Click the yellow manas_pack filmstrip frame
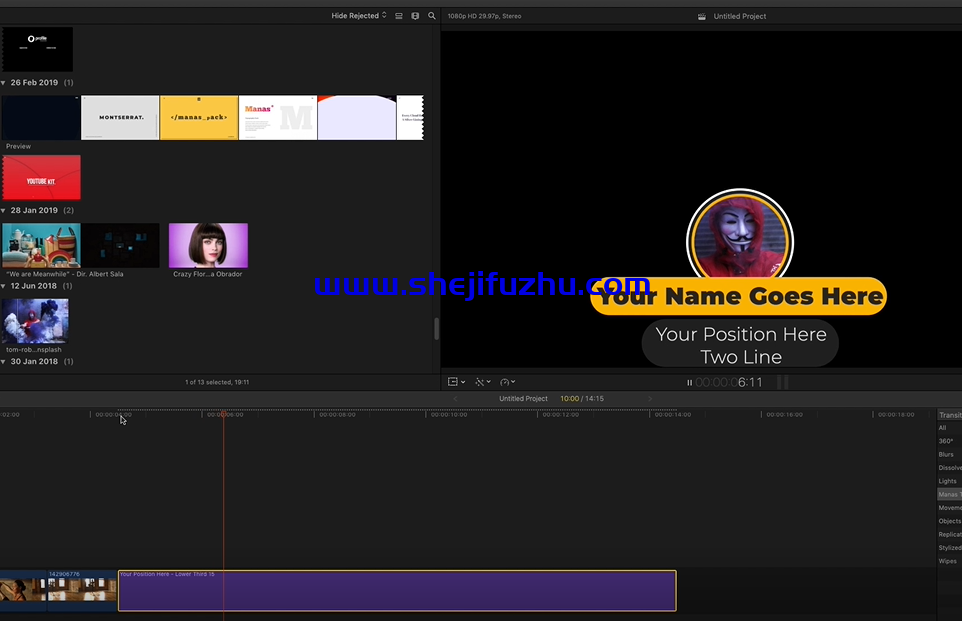Screen dimensions: 962x621 199,117
